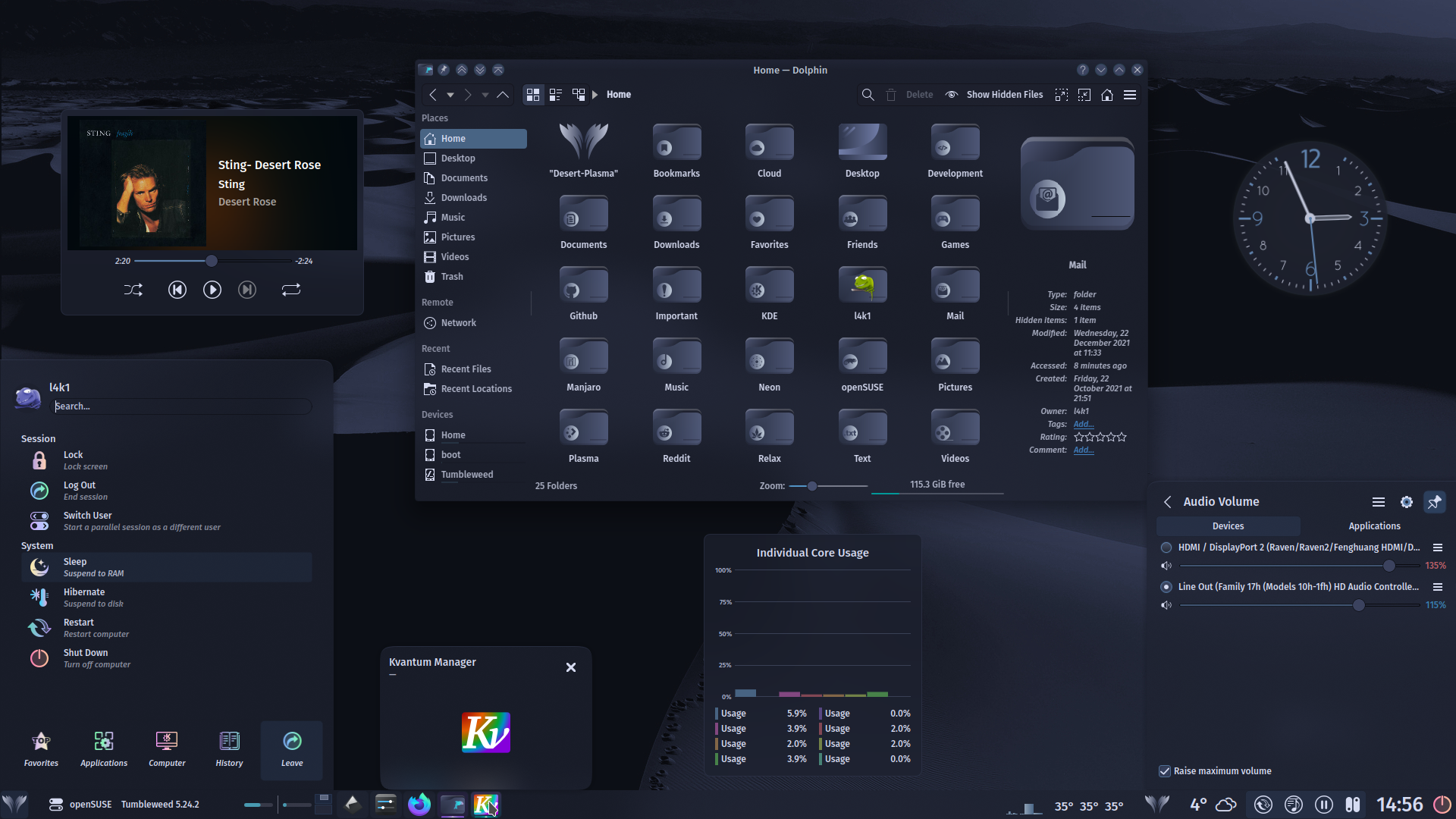Open the forward history dropdown arrow

coord(485,95)
